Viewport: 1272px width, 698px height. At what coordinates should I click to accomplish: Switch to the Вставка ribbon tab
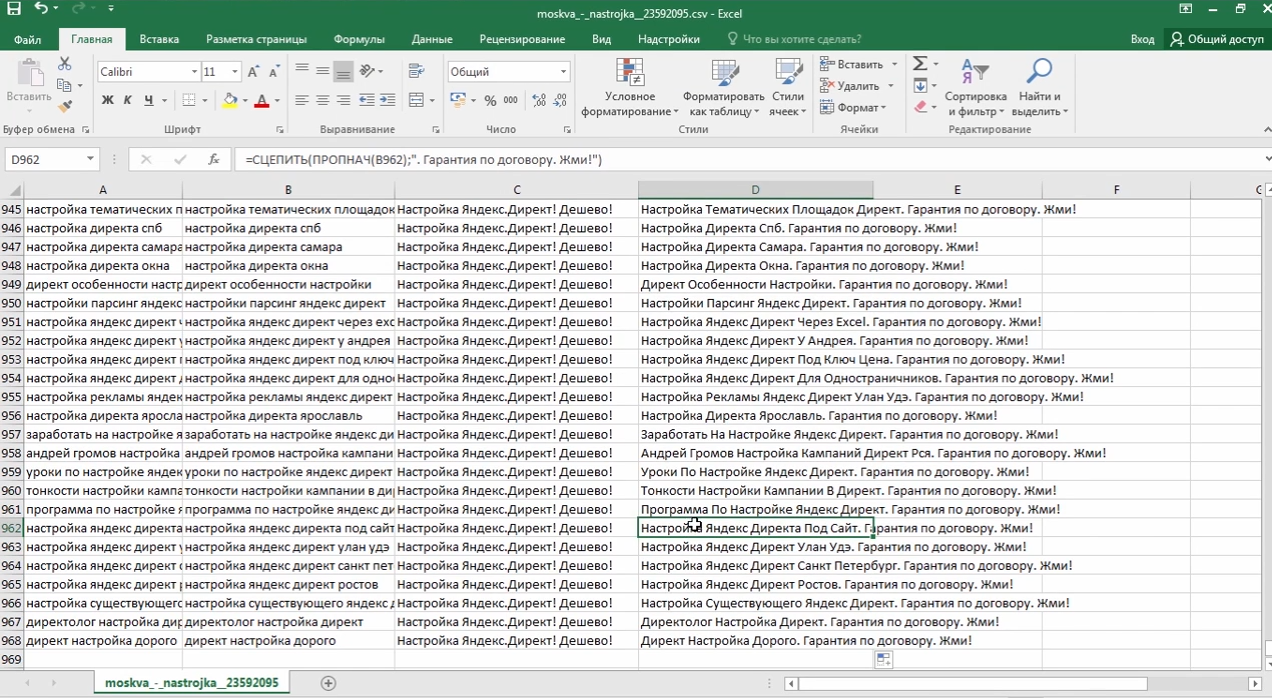coord(159,39)
